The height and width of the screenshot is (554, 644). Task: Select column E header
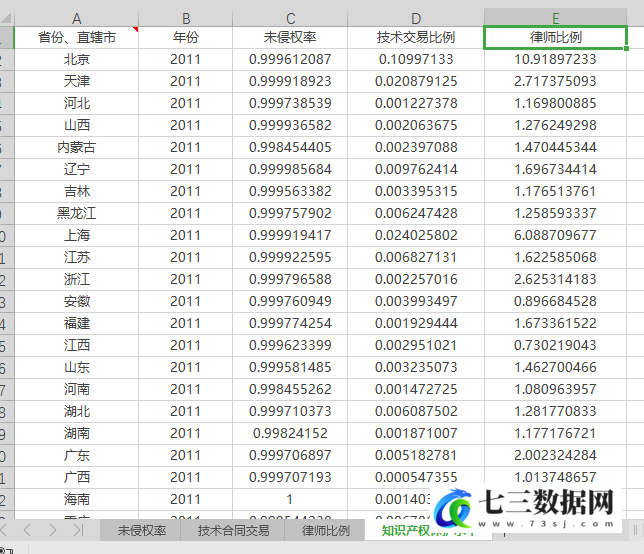[555, 18]
